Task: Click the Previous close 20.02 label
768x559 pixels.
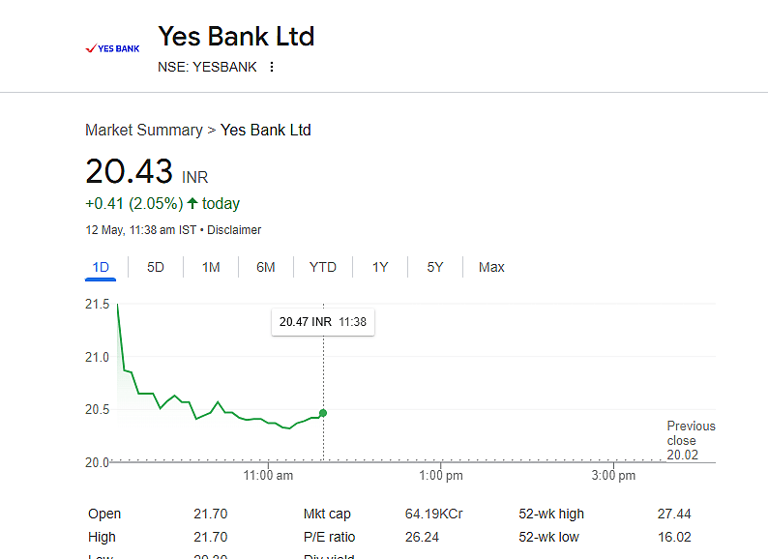Action: pos(691,440)
